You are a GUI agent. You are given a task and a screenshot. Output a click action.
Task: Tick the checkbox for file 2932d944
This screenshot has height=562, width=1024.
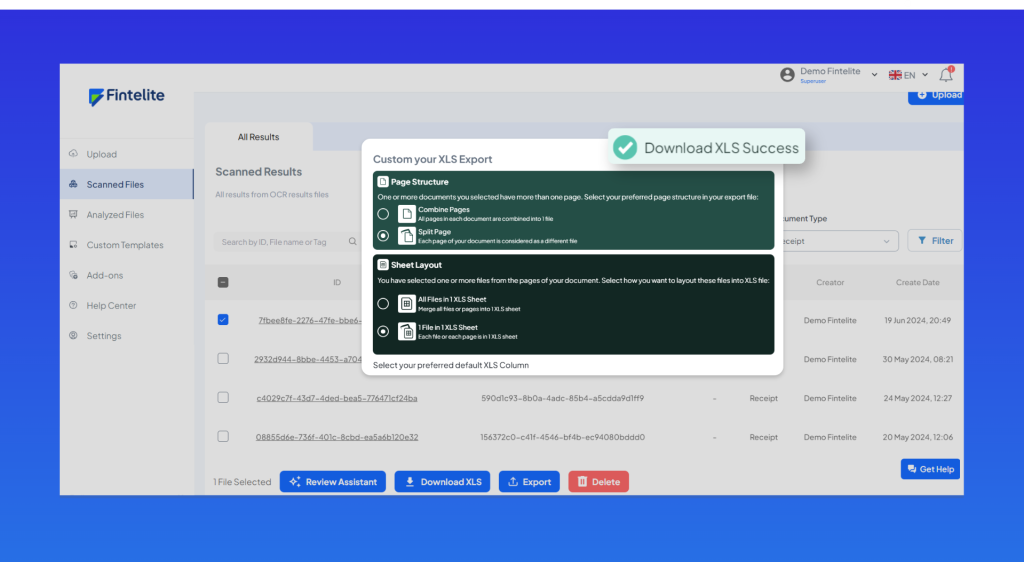(223, 358)
